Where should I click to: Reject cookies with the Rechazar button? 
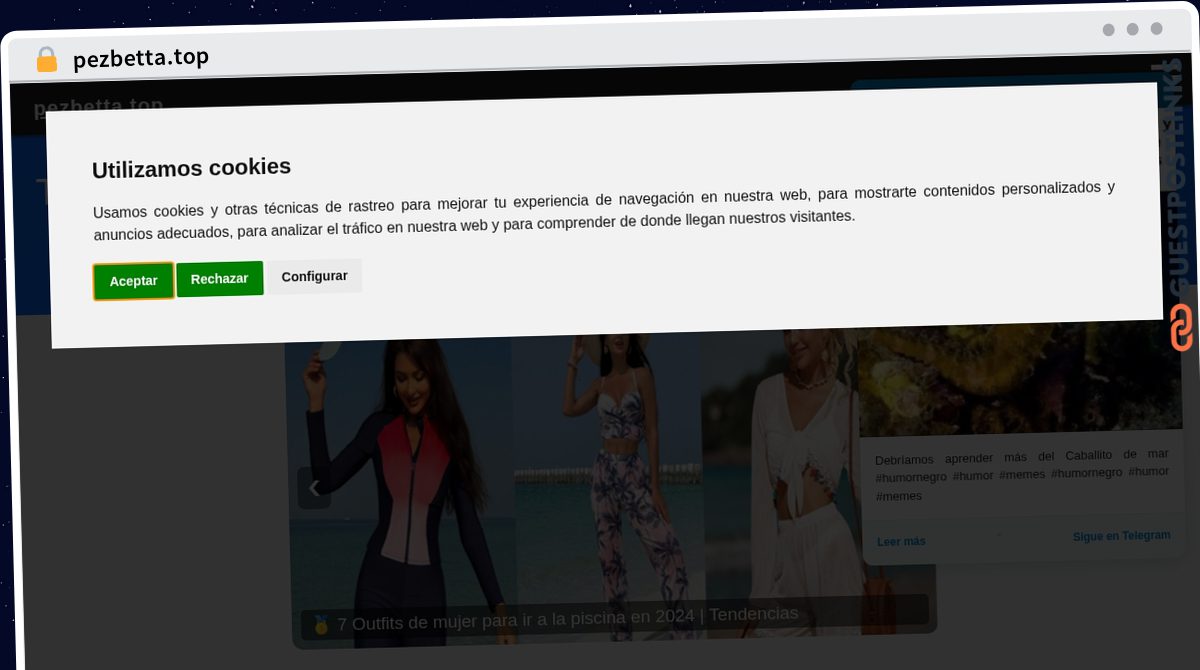pyautogui.click(x=219, y=278)
